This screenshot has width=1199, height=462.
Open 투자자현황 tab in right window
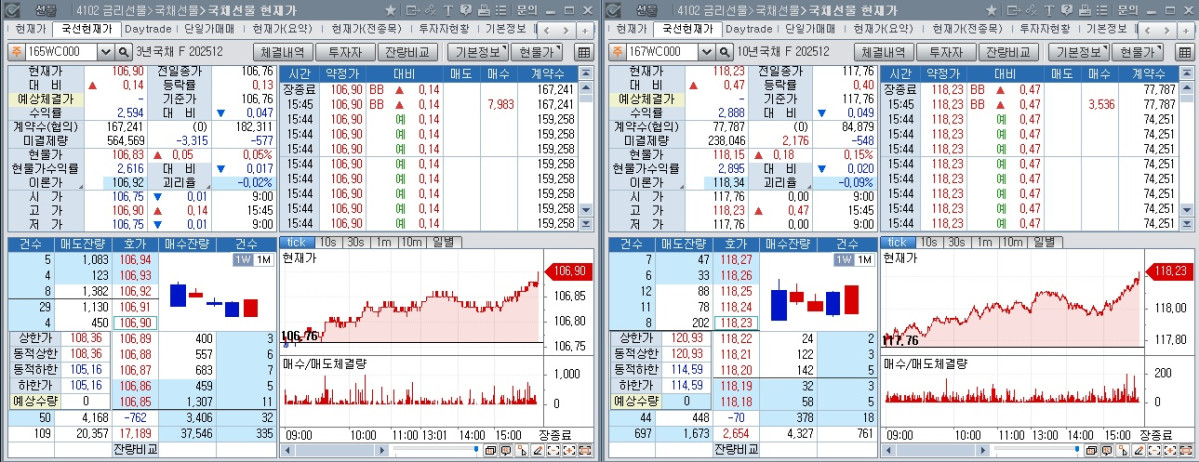point(1045,29)
